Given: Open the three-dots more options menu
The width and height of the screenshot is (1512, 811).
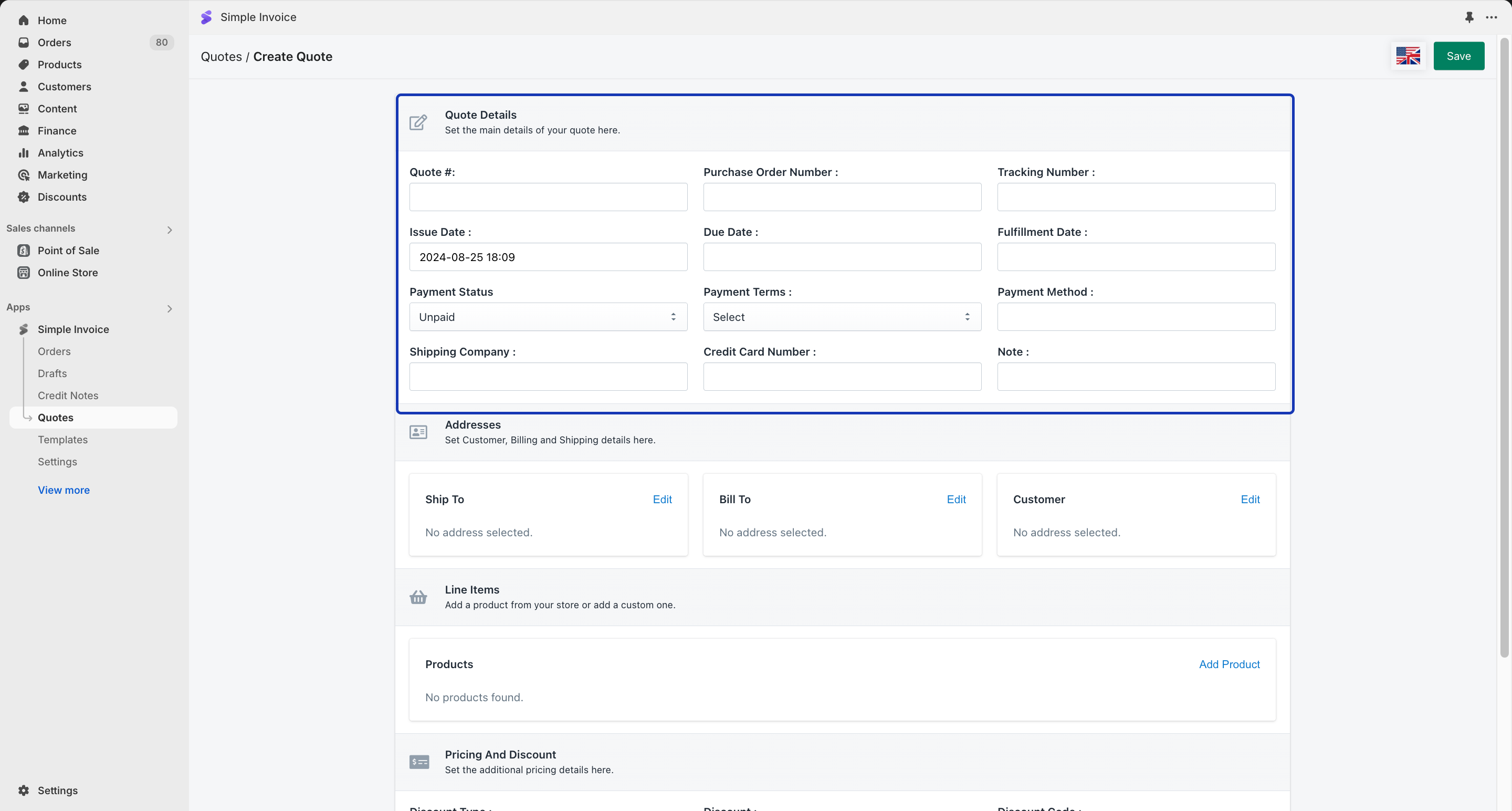Looking at the screenshot, I should 1492,18.
